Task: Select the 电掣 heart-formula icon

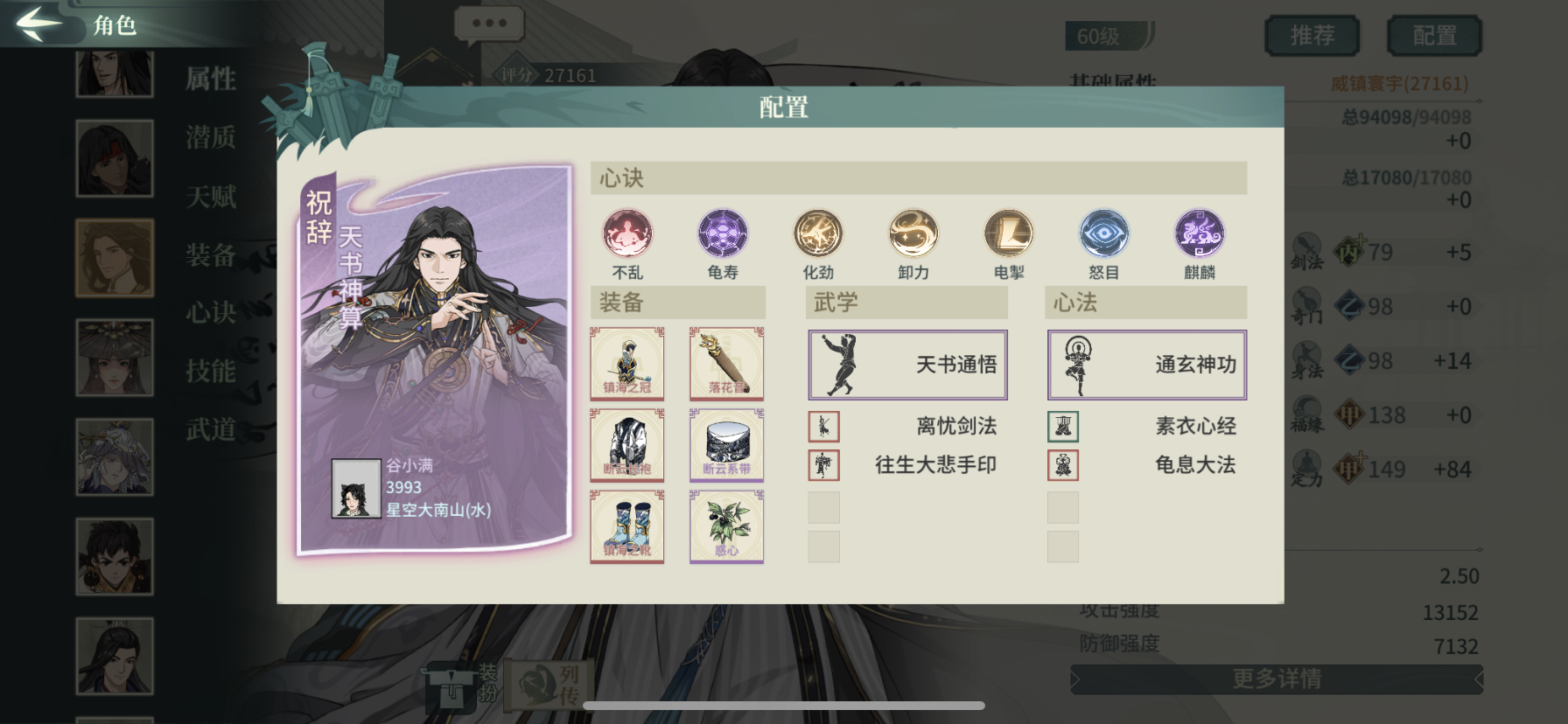Action: point(1009,233)
